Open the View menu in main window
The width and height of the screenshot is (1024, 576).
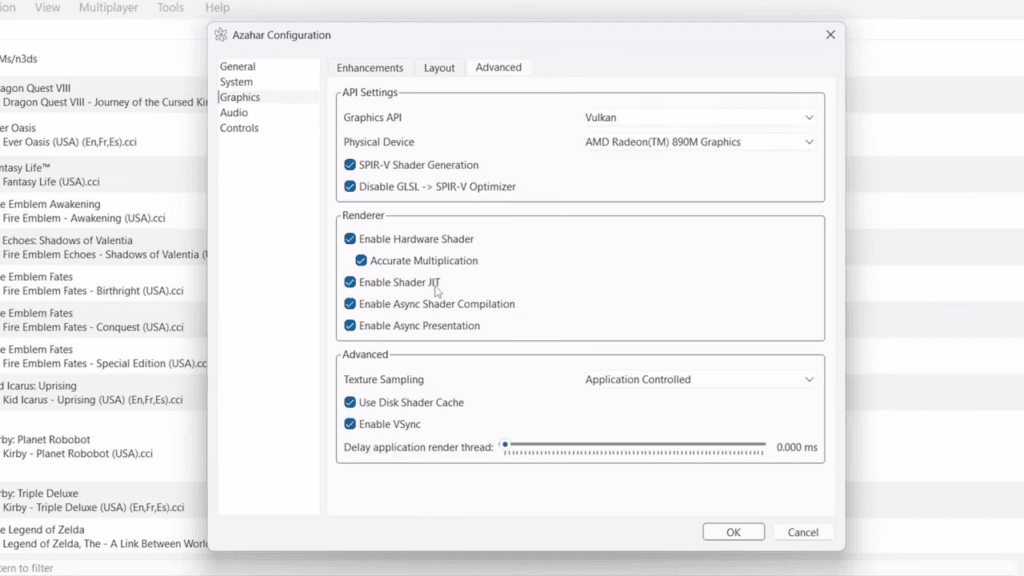tap(47, 8)
